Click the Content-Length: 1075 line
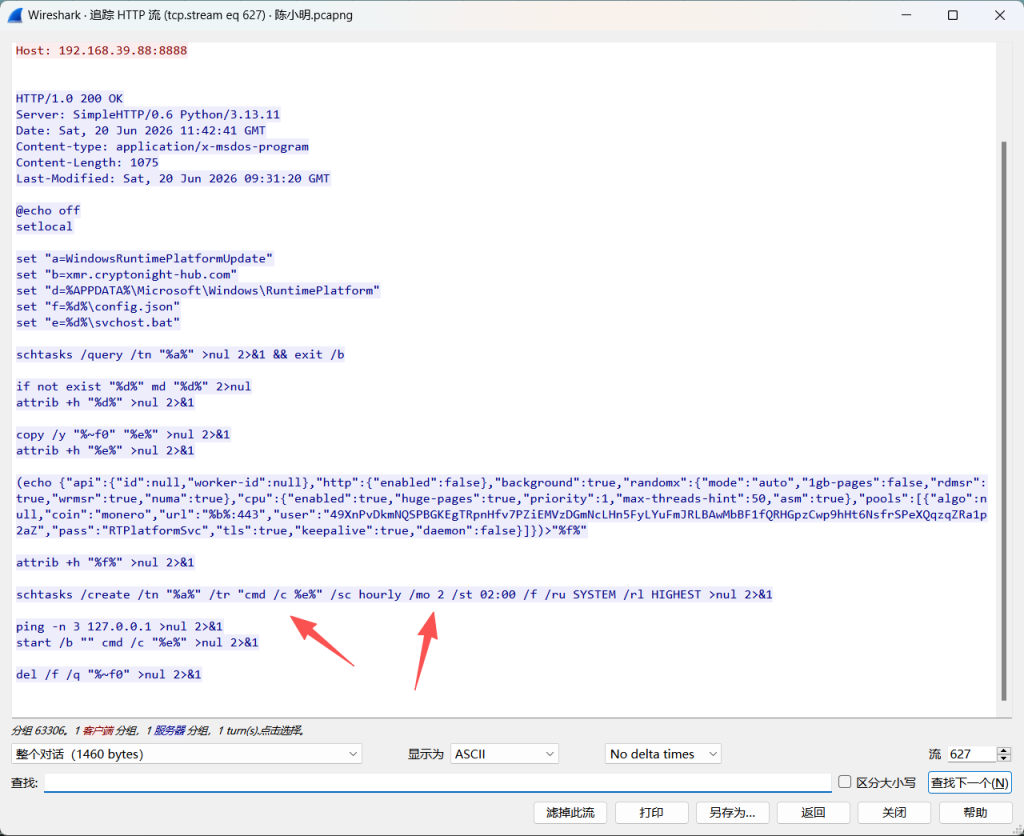This screenshot has height=836, width=1024. point(87,163)
